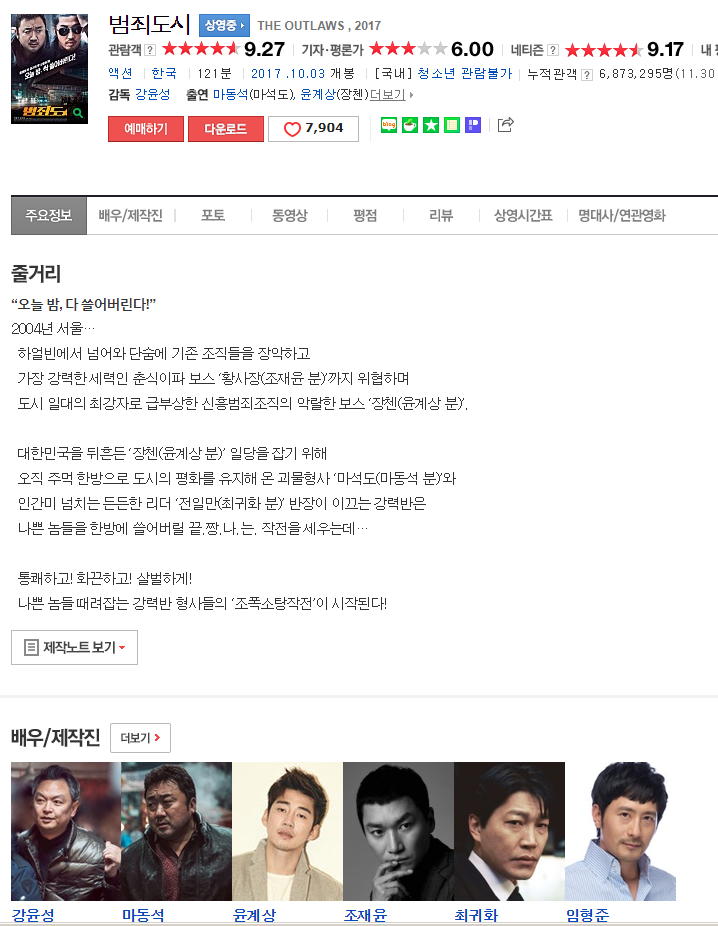The image size is (718, 926).
Task: Click 더보기 button beside 배우/제작진 heading
Action: point(141,738)
